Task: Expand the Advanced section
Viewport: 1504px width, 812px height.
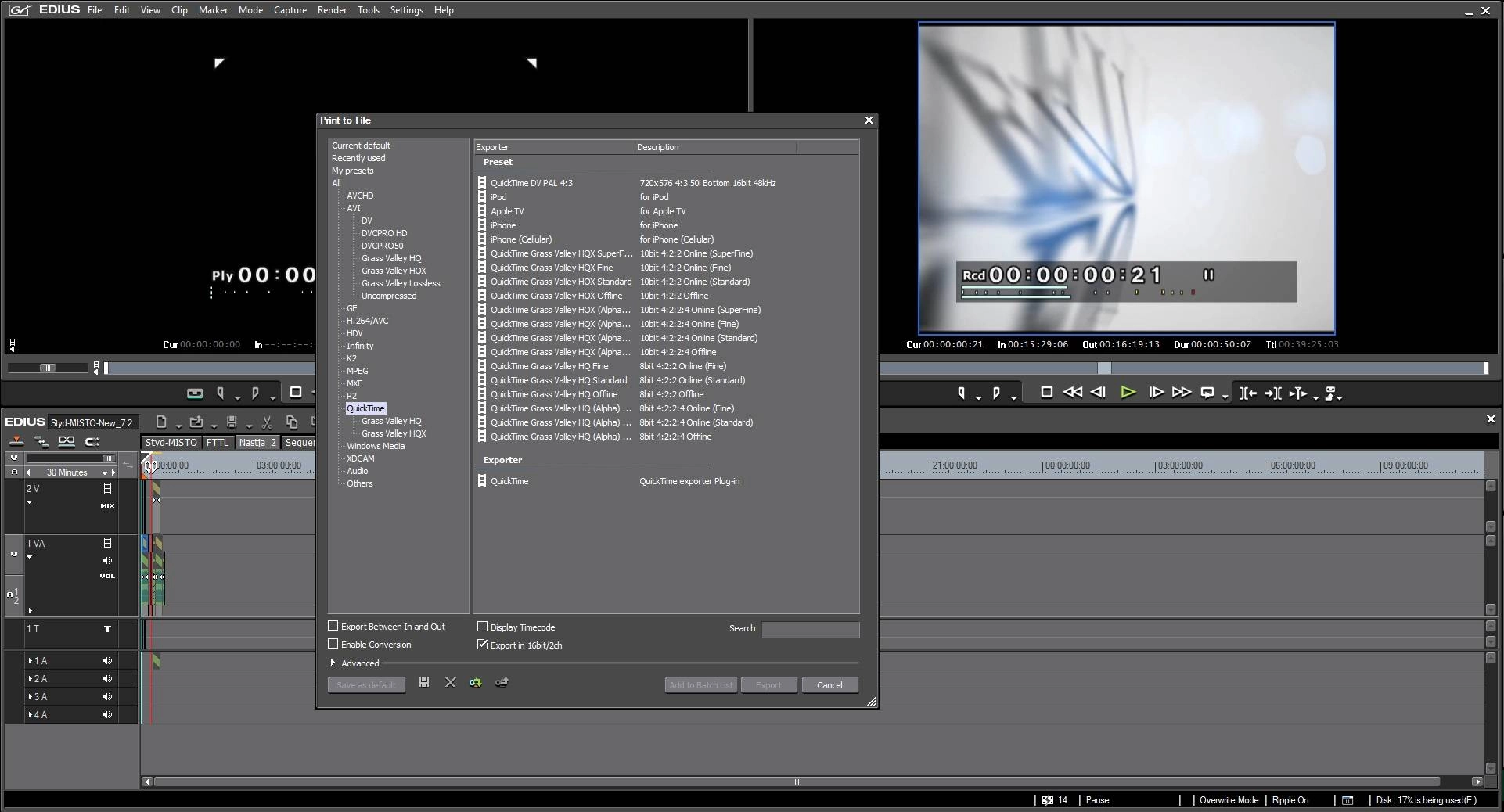Action: click(x=333, y=663)
